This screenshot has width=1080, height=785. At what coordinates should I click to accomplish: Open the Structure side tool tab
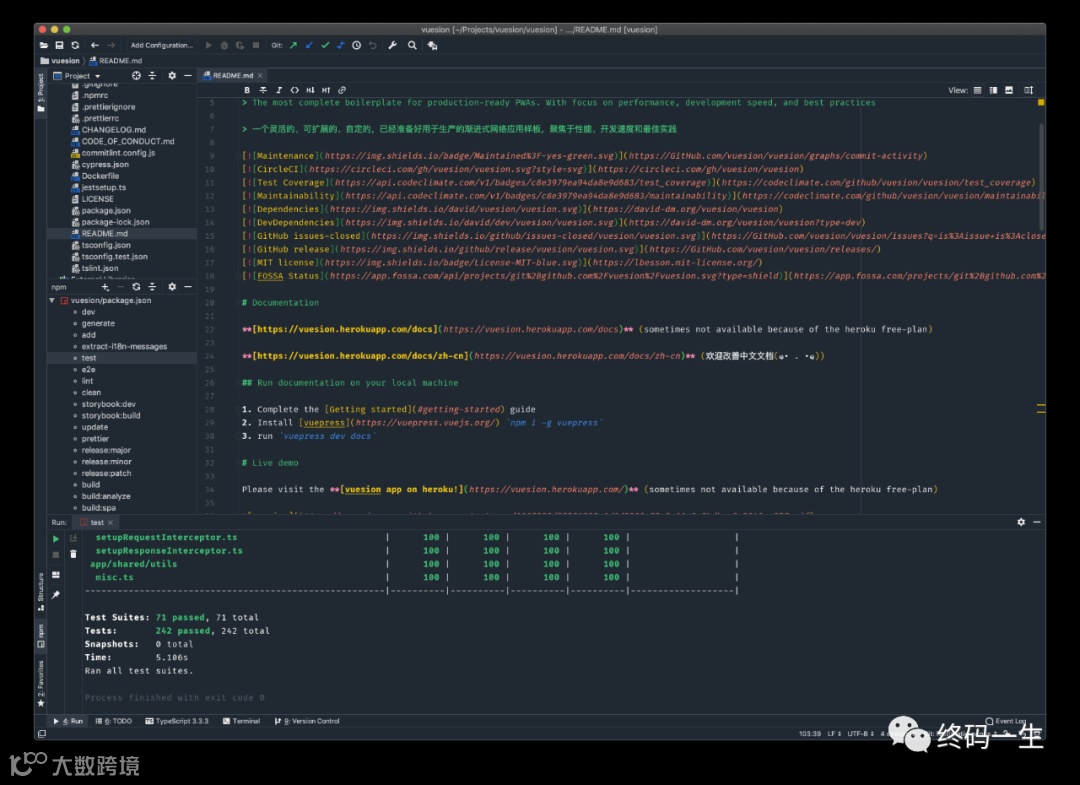(x=41, y=592)
